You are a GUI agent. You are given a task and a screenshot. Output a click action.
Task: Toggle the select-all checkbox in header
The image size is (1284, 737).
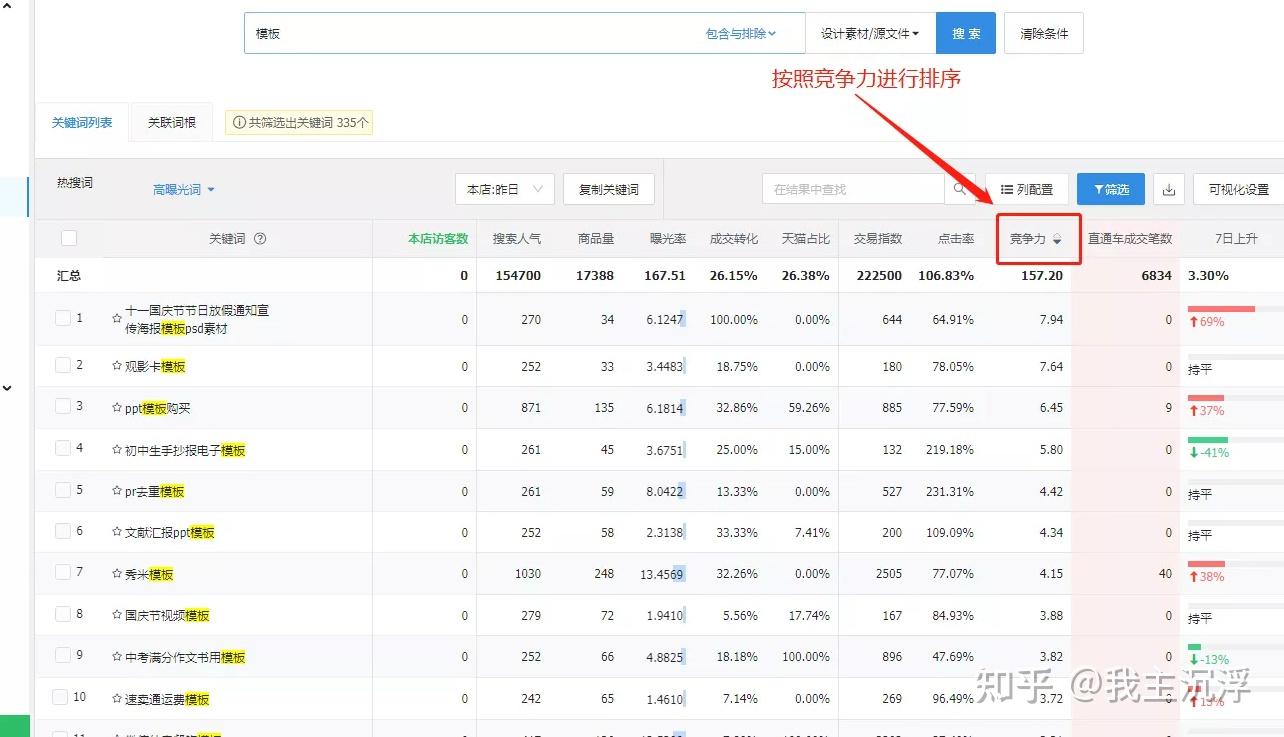point(69,238)
